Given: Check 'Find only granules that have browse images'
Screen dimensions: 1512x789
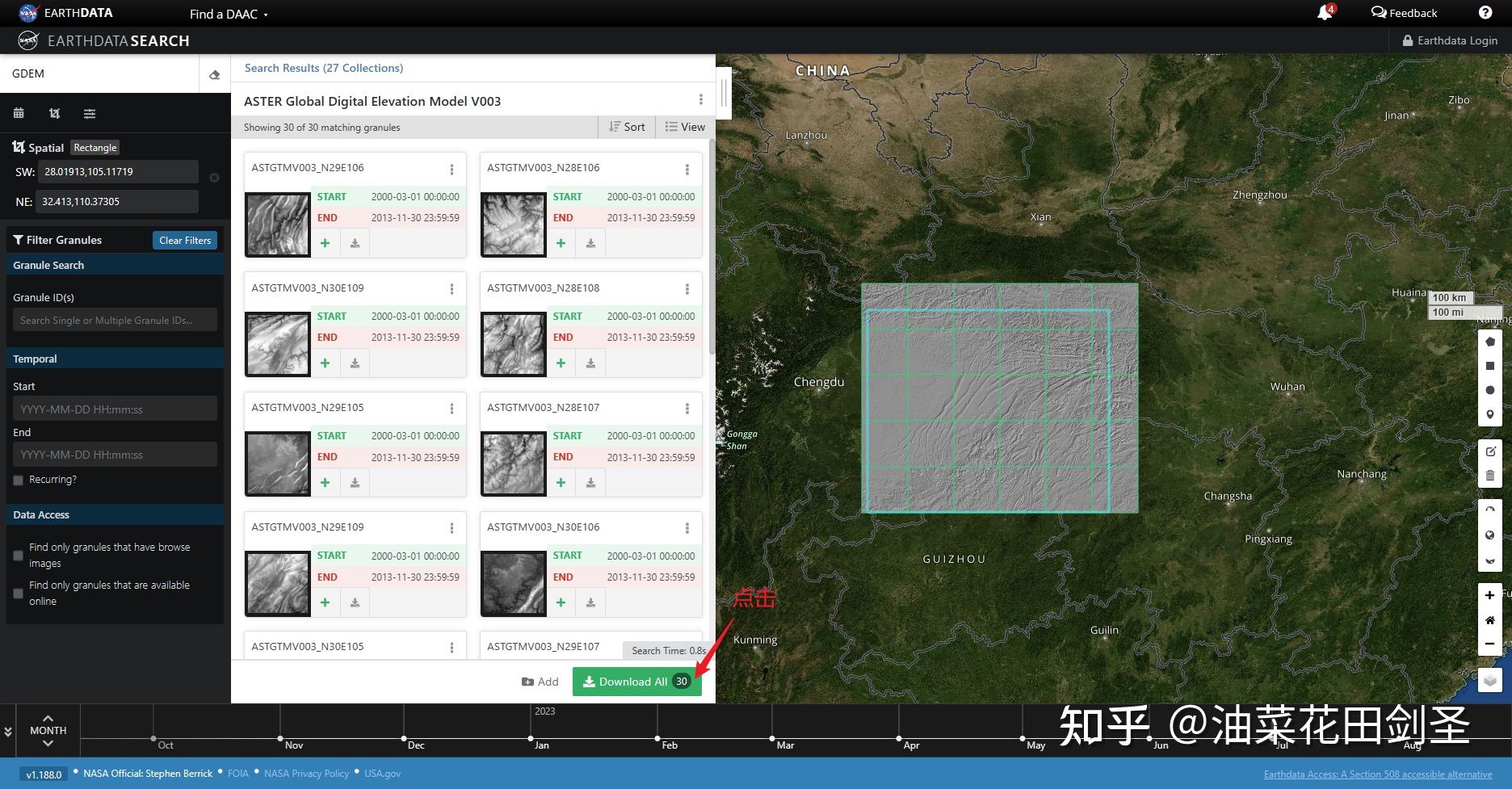Looking at the screenshot, I should click(17, 555).
